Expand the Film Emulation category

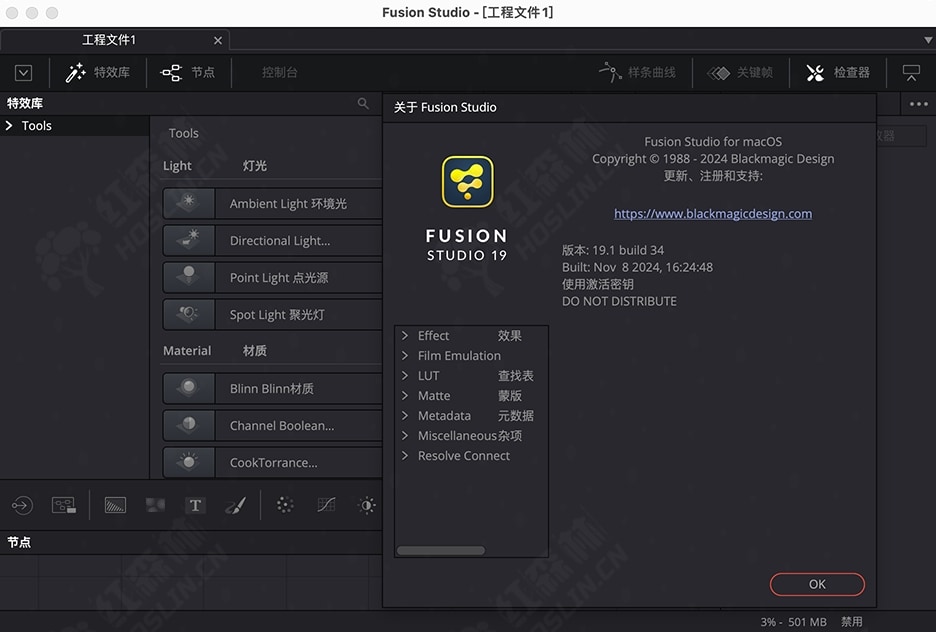point(405,356)
